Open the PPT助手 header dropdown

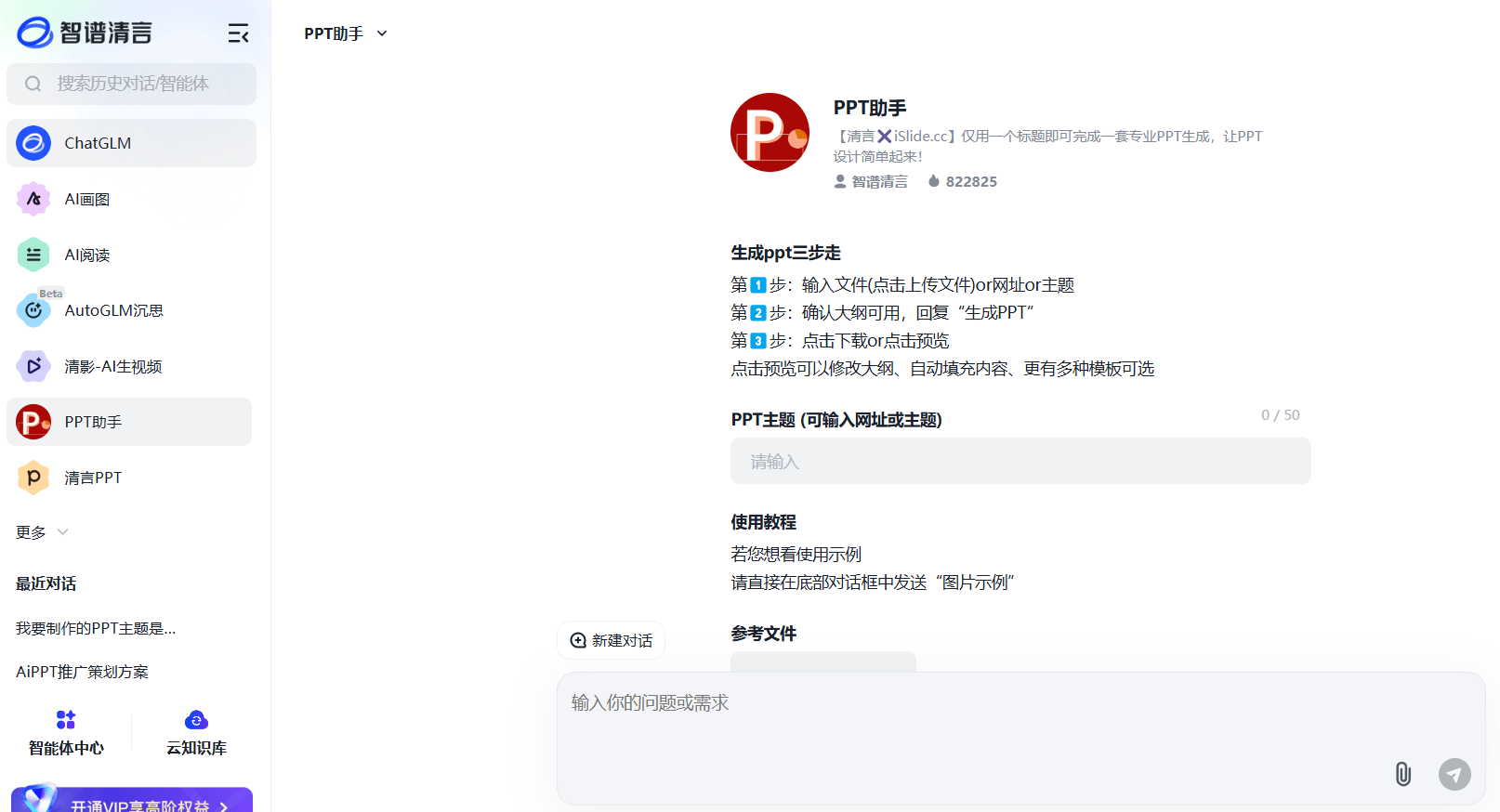click(x=345, y=33)
